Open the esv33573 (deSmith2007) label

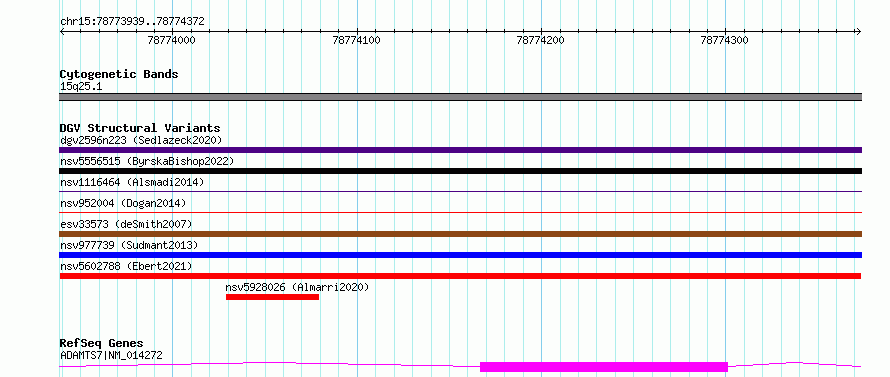point(126,224)
